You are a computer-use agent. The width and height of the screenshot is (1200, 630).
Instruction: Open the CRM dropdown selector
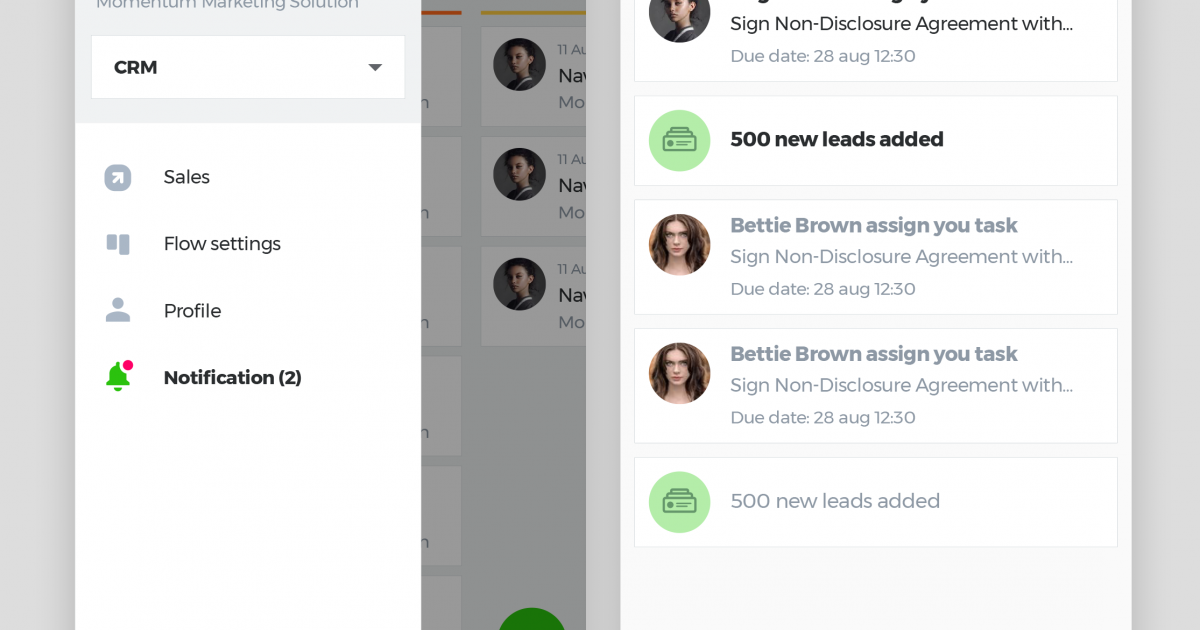pyautogui.click(x=248, y=67)
